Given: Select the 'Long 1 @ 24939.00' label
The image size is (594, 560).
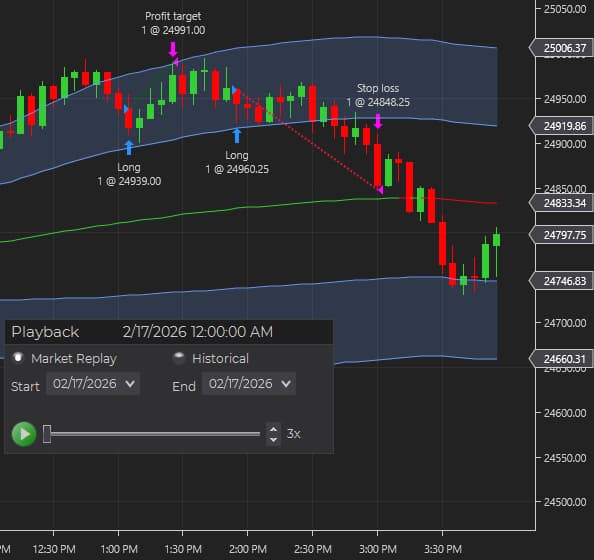Looking at the screenshot, I should click(x=129, y=174).
